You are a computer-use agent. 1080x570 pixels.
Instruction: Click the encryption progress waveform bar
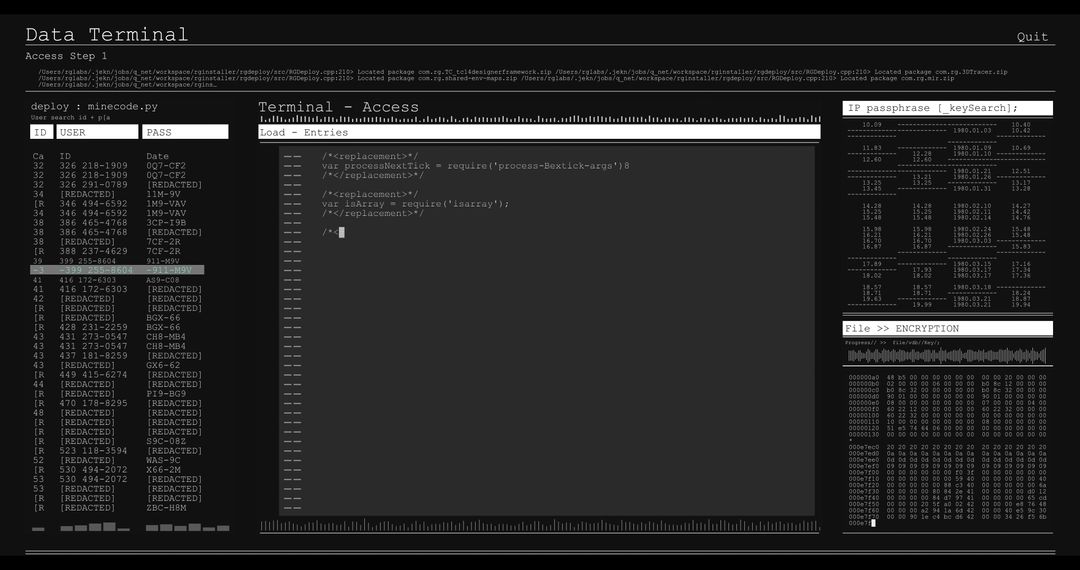tap(947, 355)
